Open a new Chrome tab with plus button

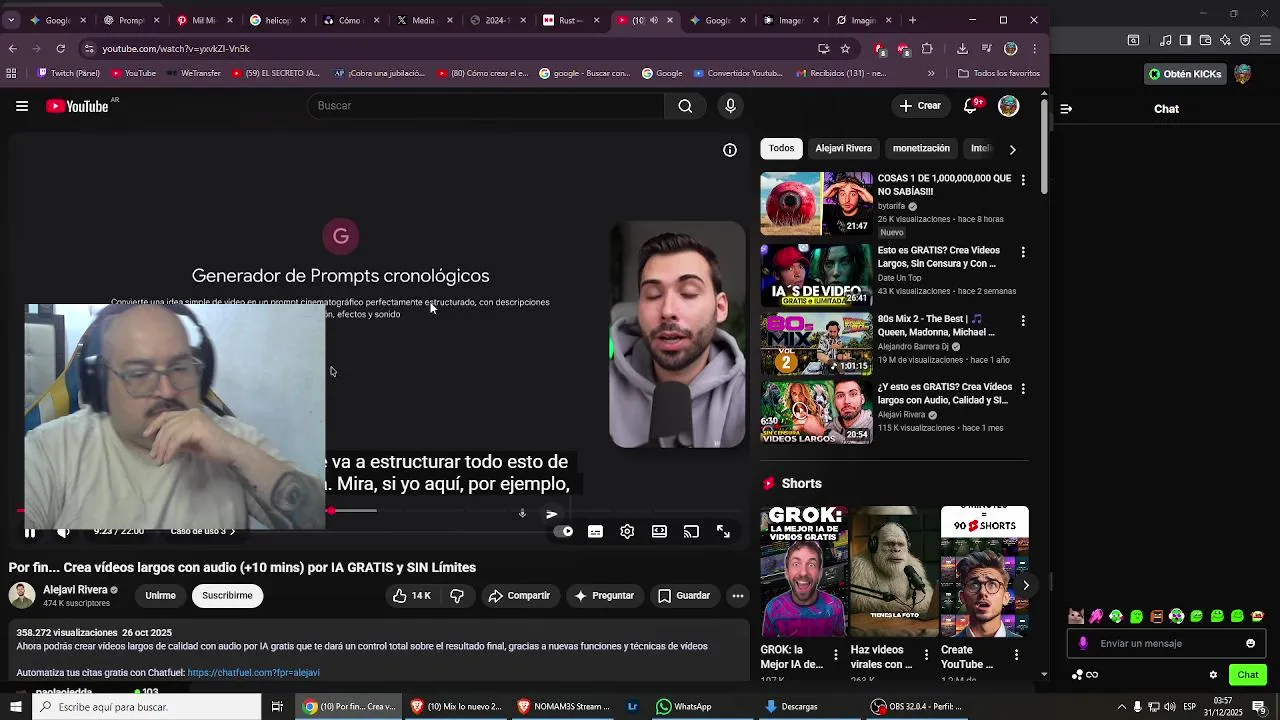912,20
